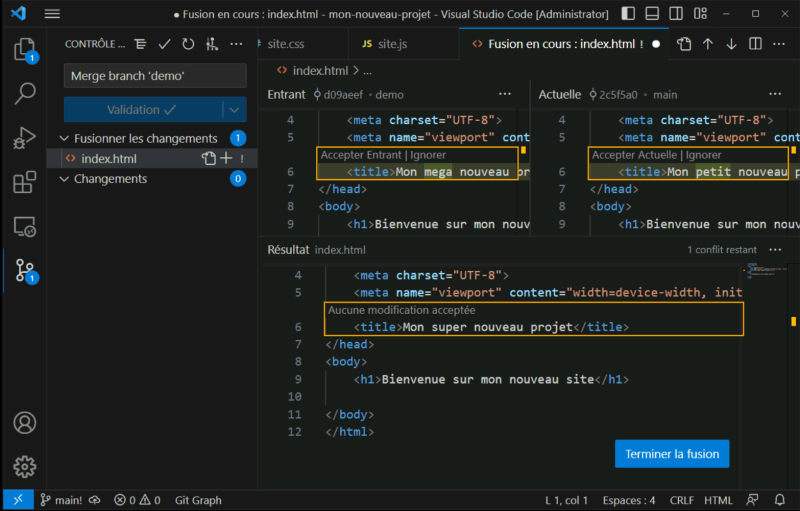Viewport: 800px width, 511px height.
Task: Open Actuelle pane more actions
Action: (776, 94)
